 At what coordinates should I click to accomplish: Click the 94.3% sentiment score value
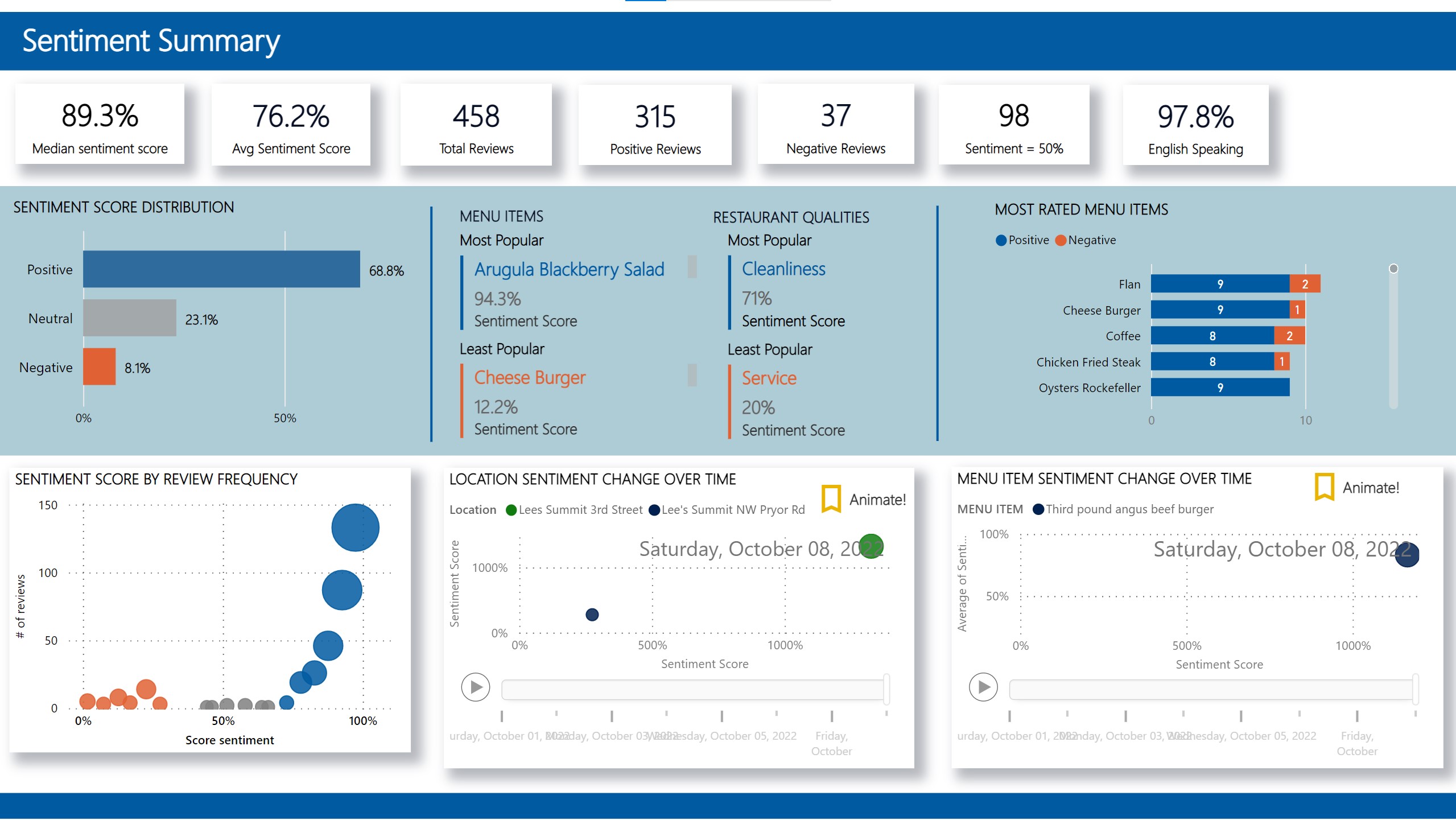click(497, 299)
